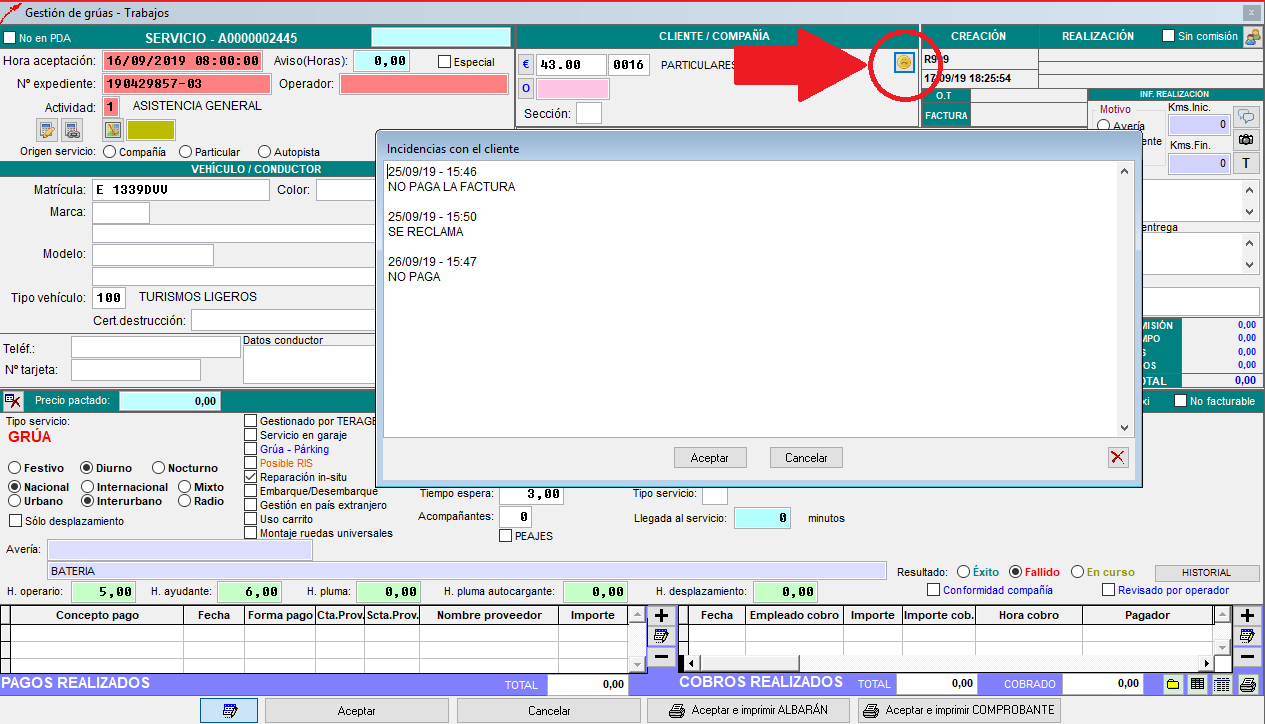This screenshot has height=724, width=1265.
Task: Click the pink box beside O button
Action: [x=573, y=88]
